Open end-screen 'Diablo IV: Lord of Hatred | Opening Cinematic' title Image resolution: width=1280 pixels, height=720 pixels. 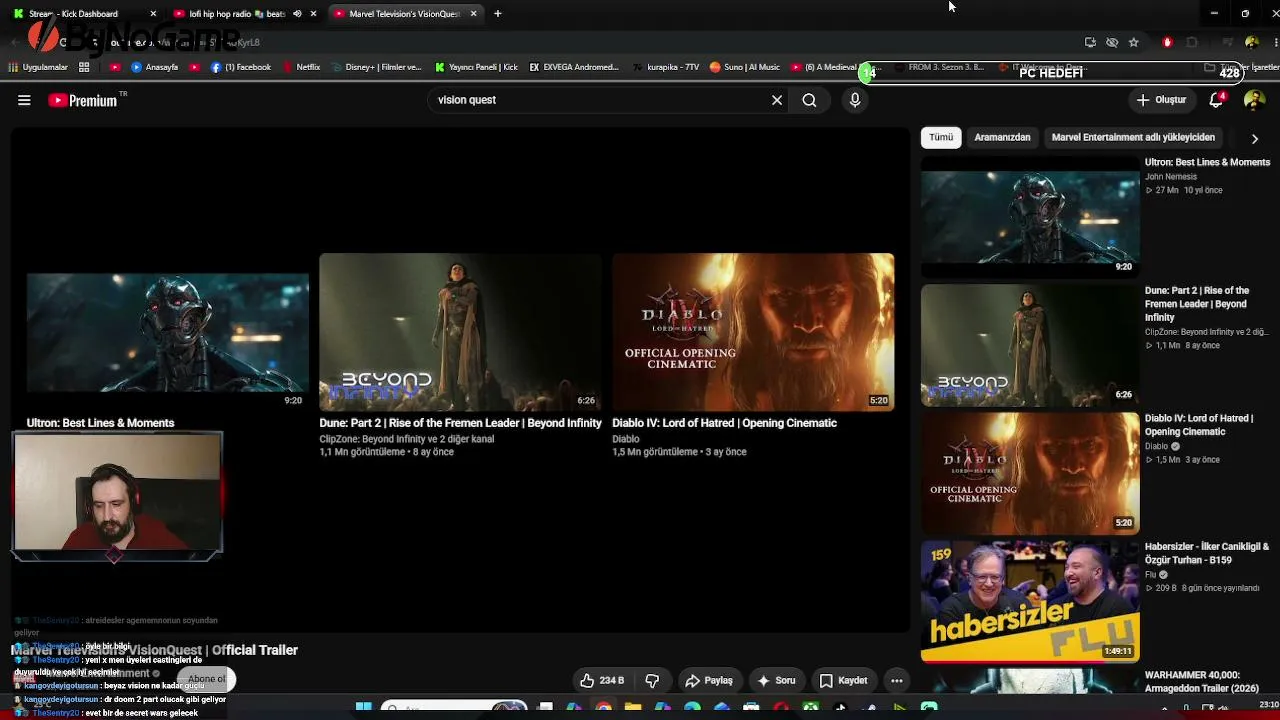(x=724, y=423)
